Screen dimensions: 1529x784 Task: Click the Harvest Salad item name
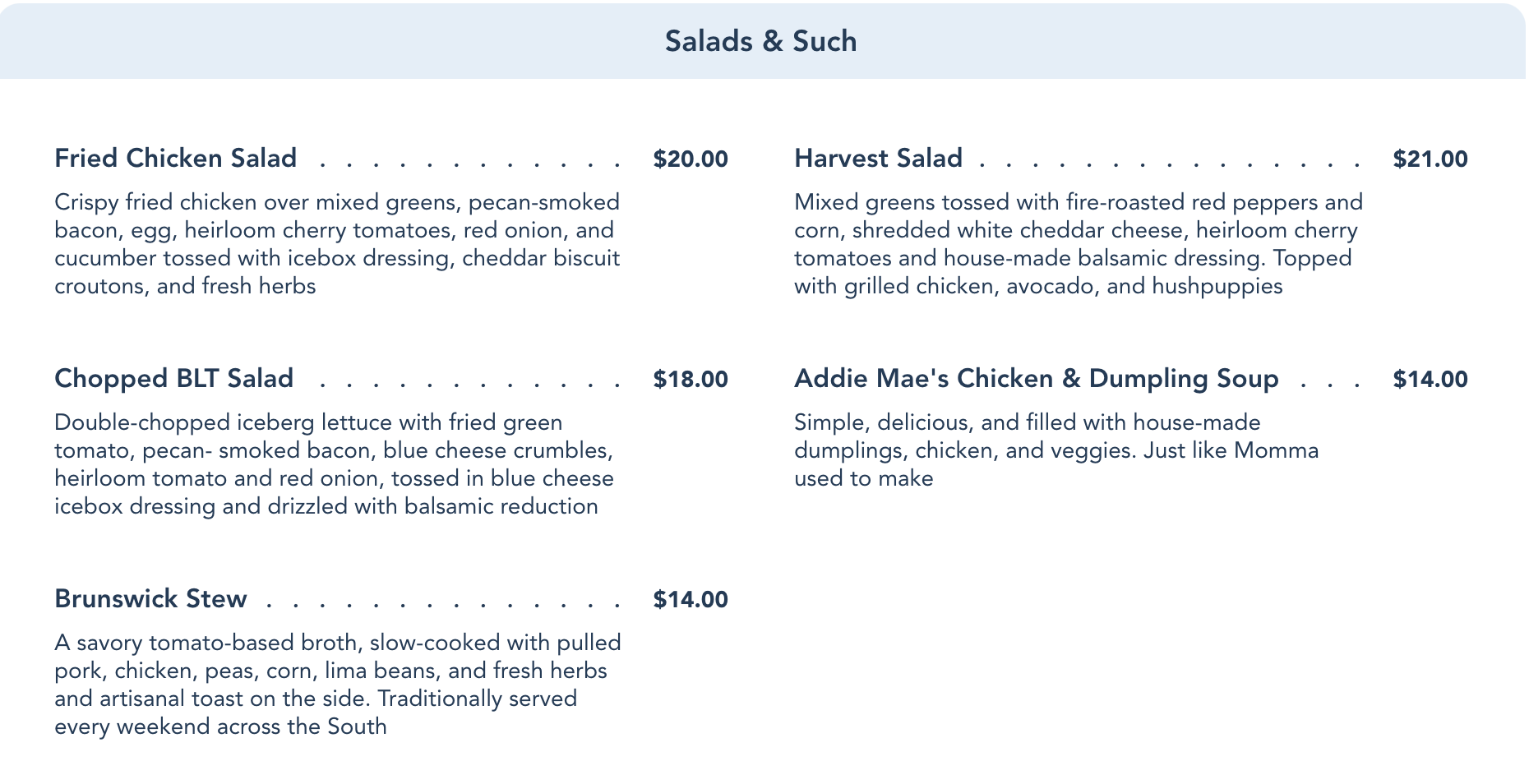(878, 158)
